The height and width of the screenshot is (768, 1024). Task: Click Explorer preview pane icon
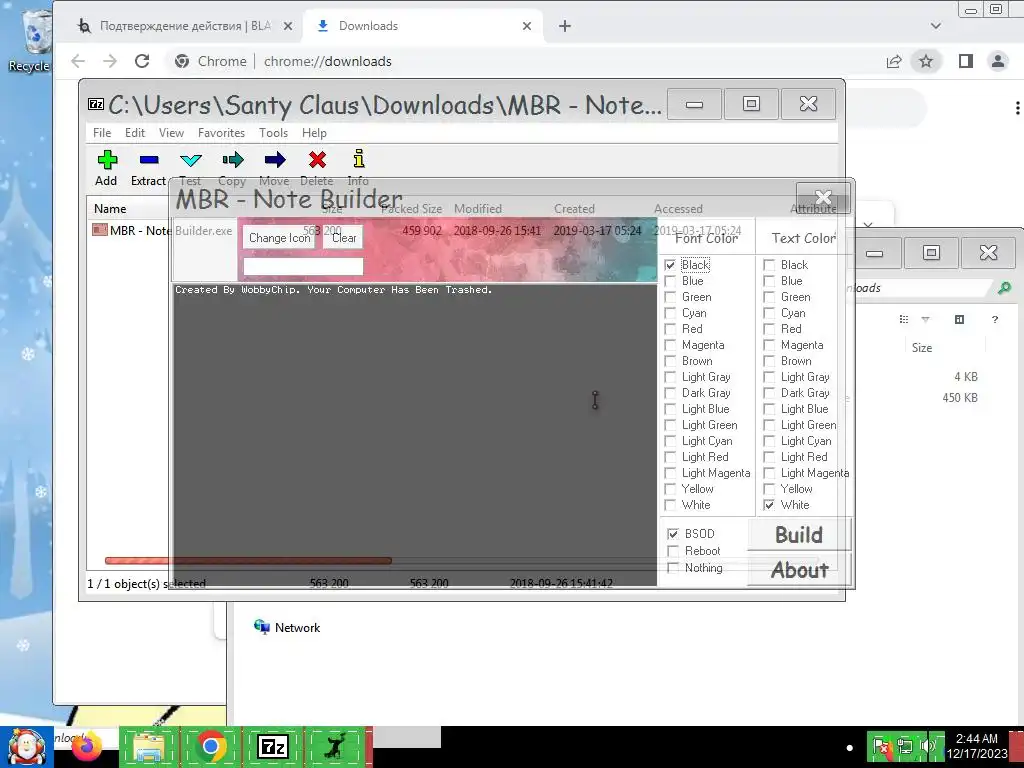coord(959,319)
